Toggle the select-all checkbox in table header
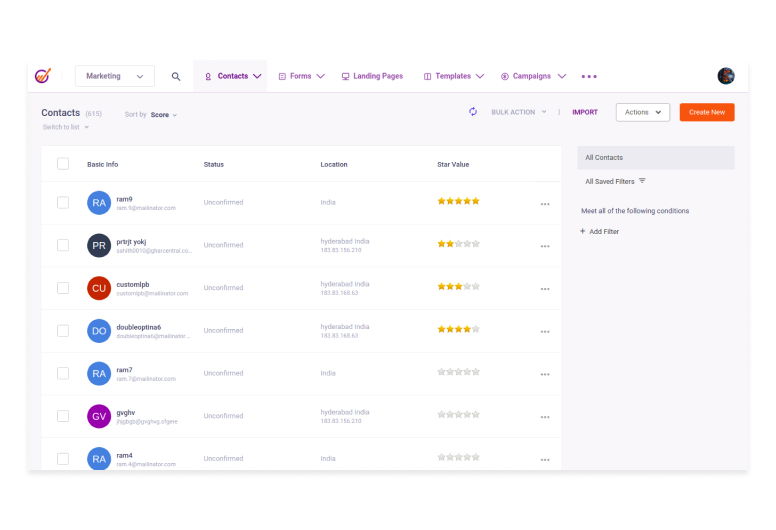The height and width of the screenshot is (530, 776). pos(63,164)
